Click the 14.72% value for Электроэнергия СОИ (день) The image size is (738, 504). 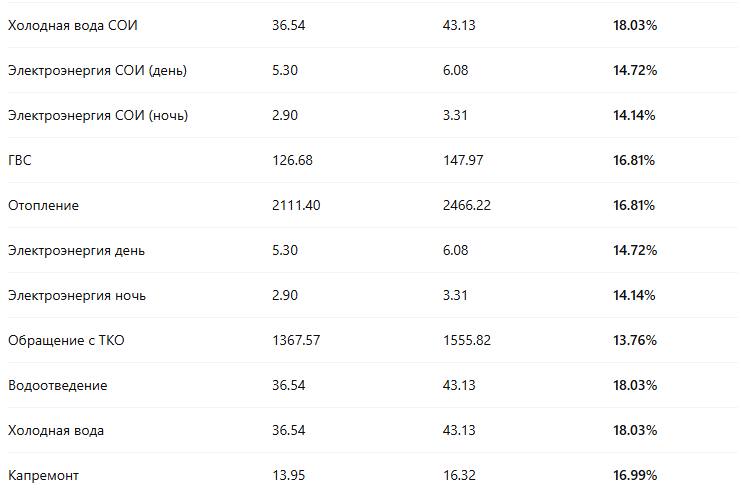635,71
